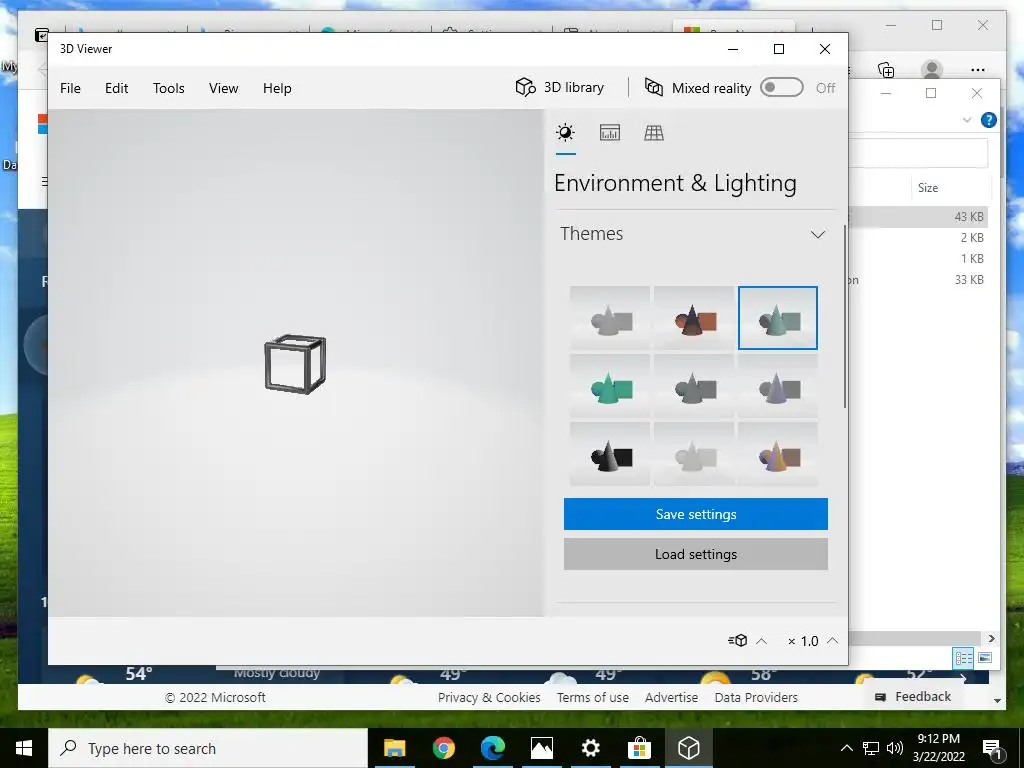The image size is (1024, 768).
Task: Click the Load settings button
Action: tap(696, 554)
